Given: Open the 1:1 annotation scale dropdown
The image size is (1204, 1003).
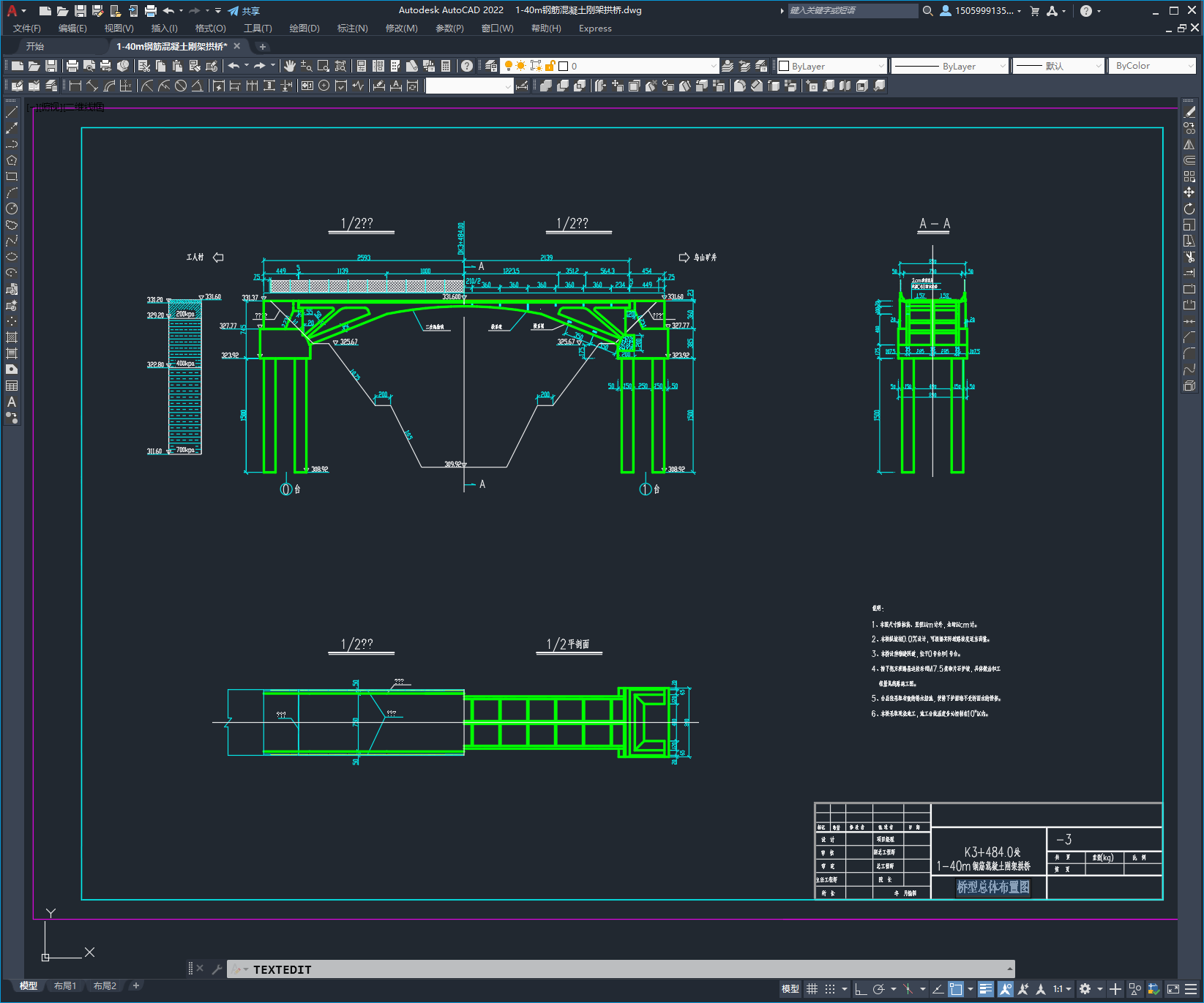Looking at the screenshot, I should tap(1063, 989).
